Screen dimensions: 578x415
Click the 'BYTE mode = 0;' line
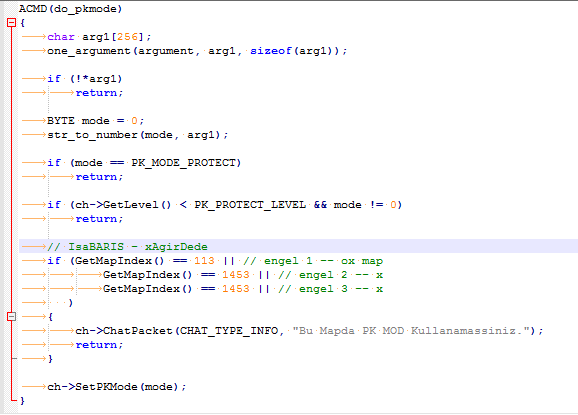pyautogui.click(x=95, y=121)
